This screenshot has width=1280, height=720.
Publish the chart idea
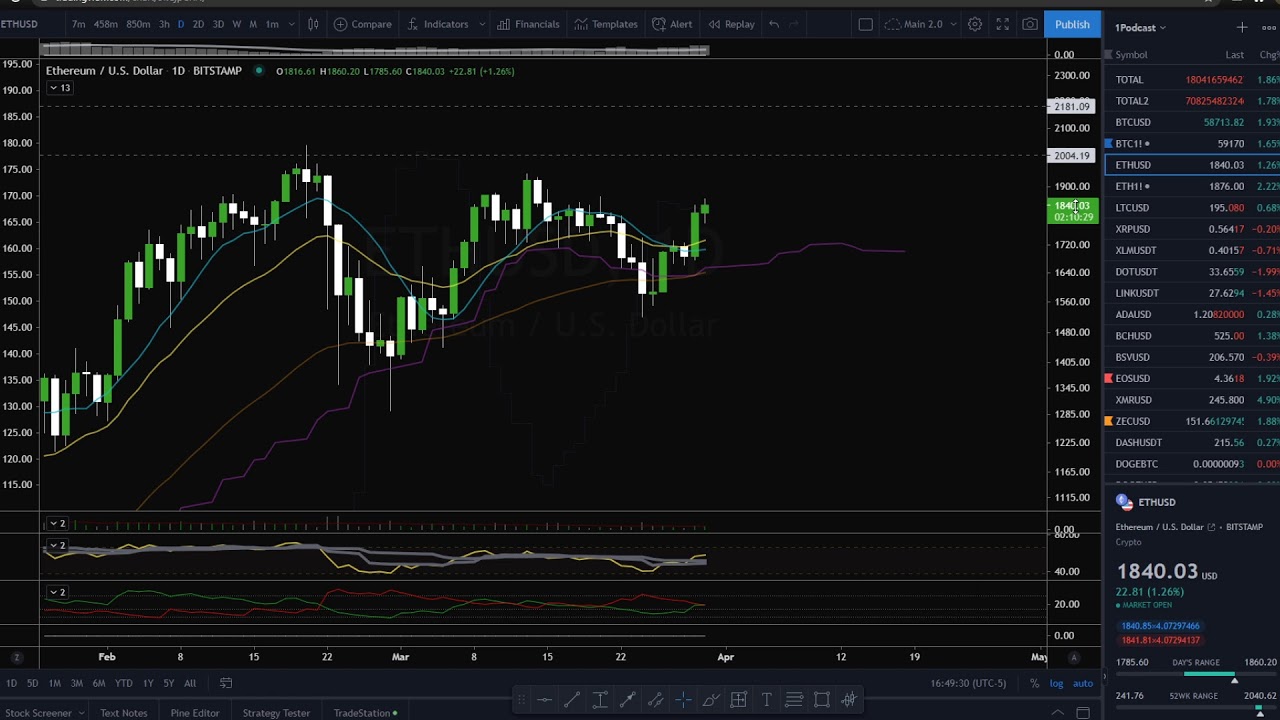(x=1072, y=24)
